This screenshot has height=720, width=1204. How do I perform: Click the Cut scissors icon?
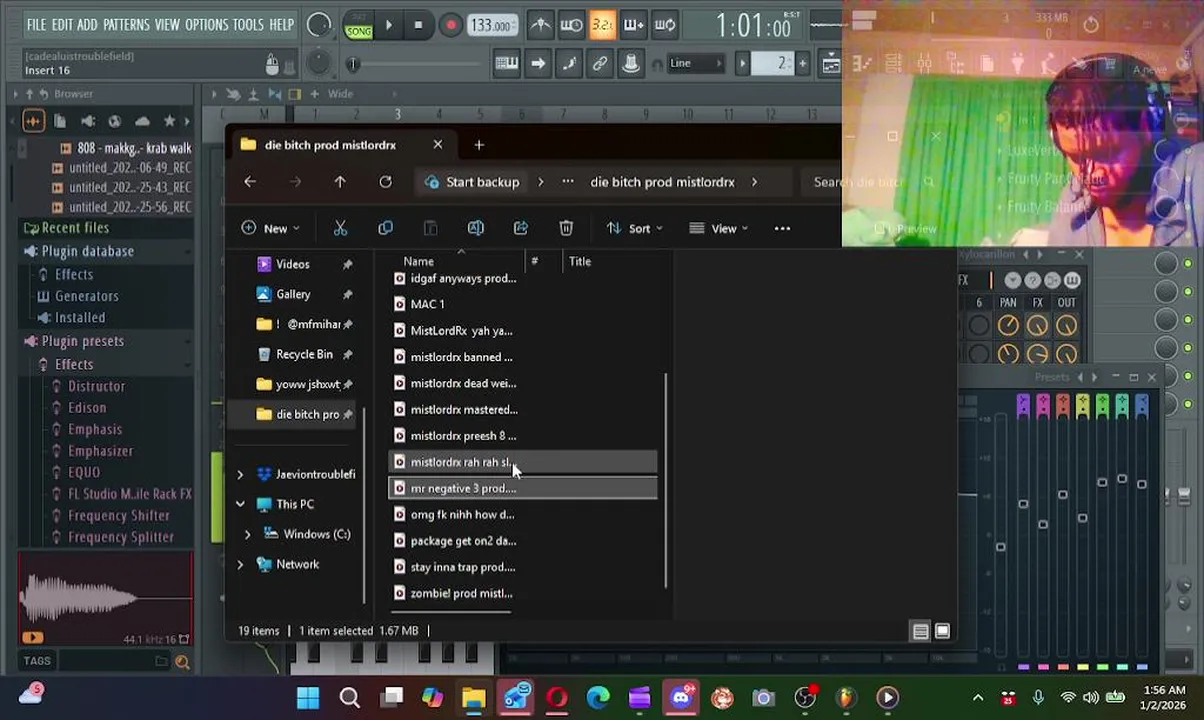[x=340, y=229]
